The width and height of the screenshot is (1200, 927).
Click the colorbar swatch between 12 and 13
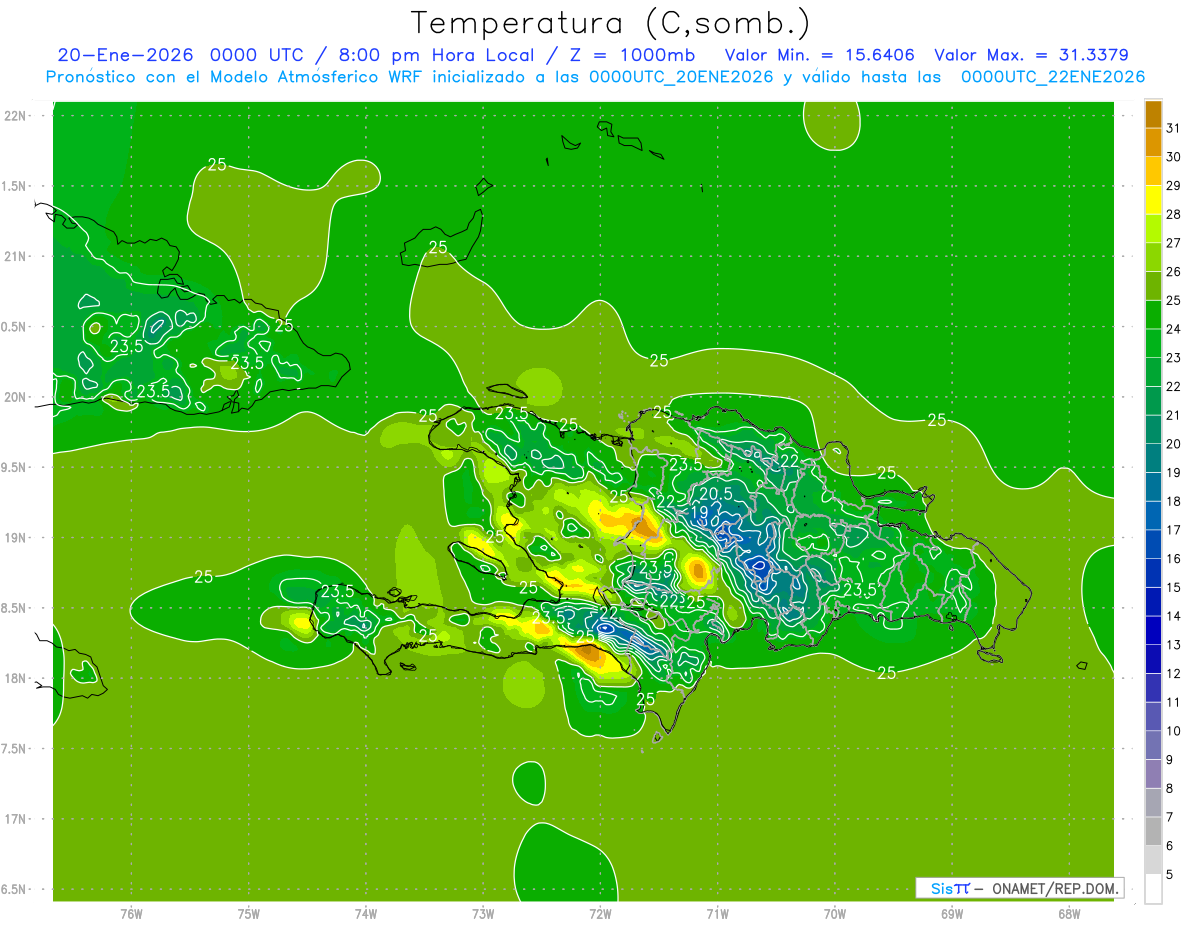[x=1153, y=660]
